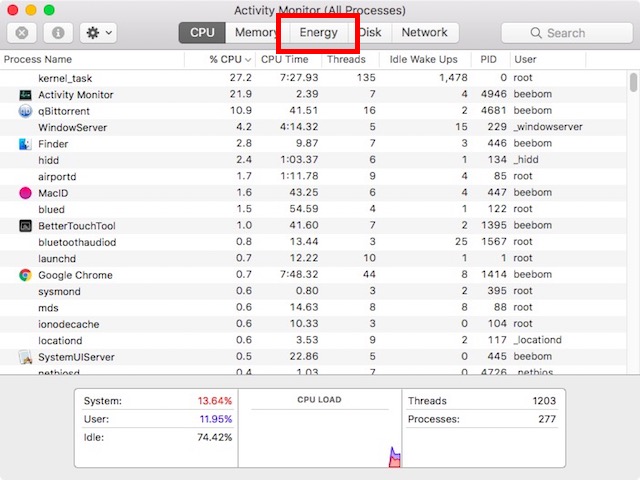Sort by Process Name column header
The height and width of the screenshot is (480, 640).
click(x=92, y=60)
